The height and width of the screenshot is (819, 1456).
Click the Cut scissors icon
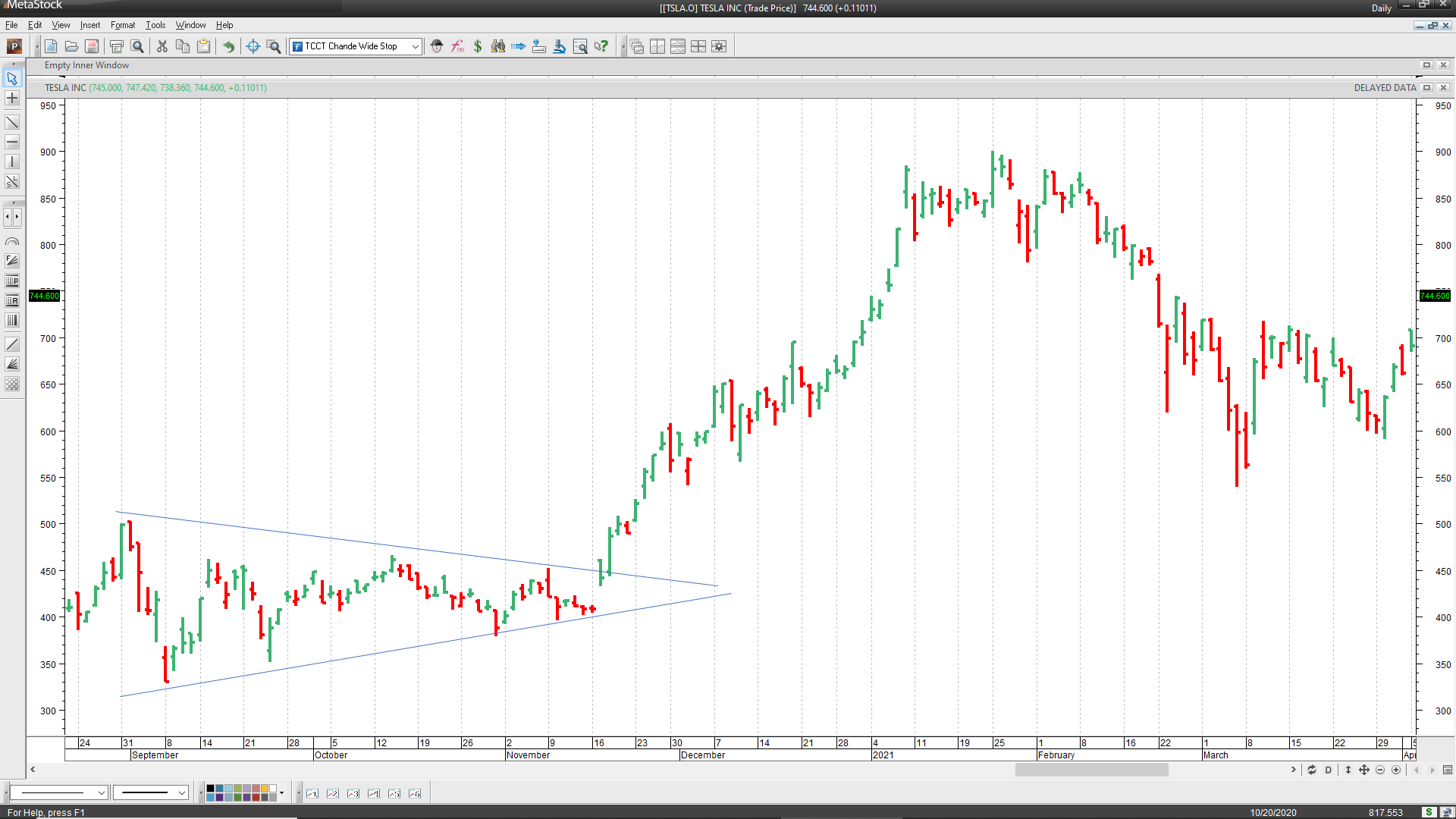coord(162,46)
